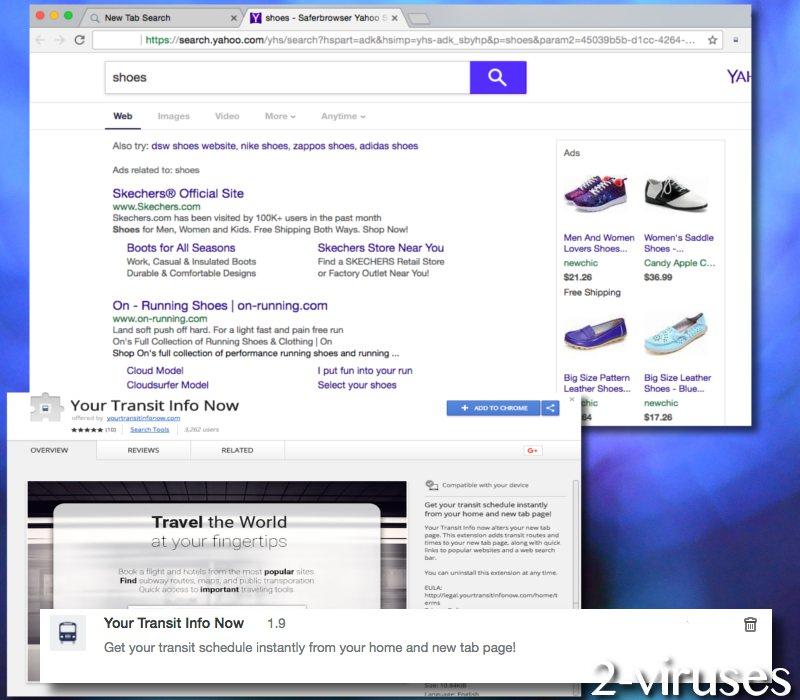This screenshot has height=700, width=800.
Task: Switch to Images search results
Action: click(173, 116)
